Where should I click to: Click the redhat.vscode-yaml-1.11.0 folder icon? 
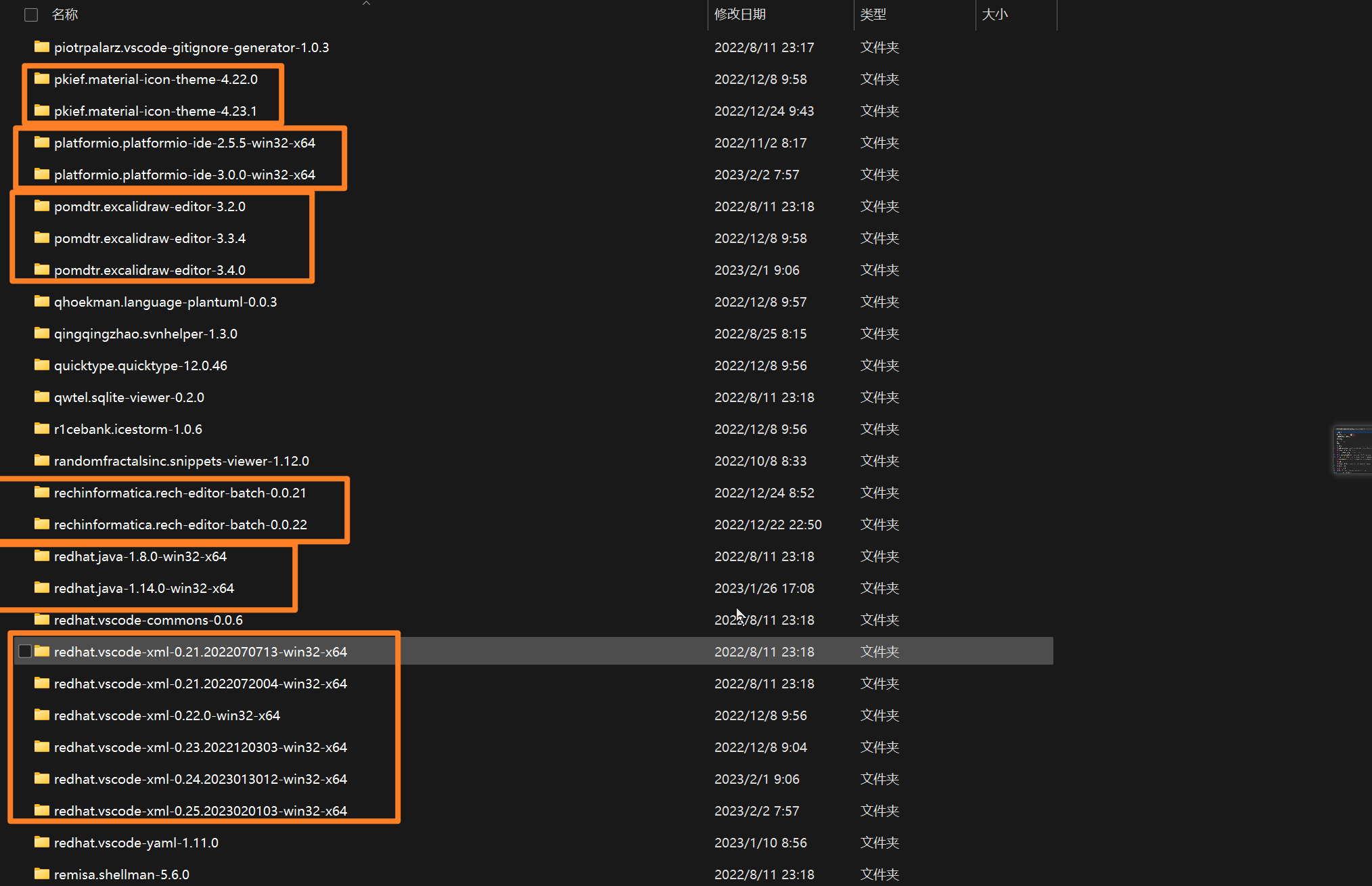tap(42, 842)
